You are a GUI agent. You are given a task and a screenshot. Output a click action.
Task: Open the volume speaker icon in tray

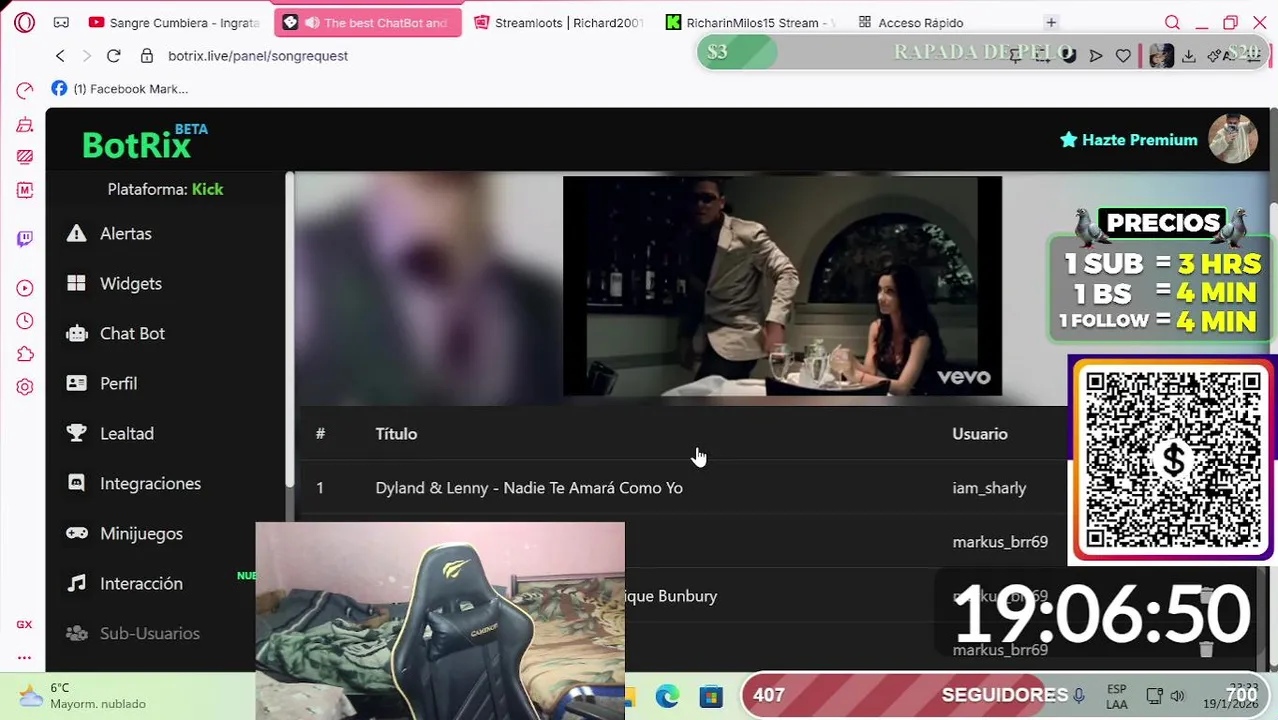click(x=1178, y=696)
